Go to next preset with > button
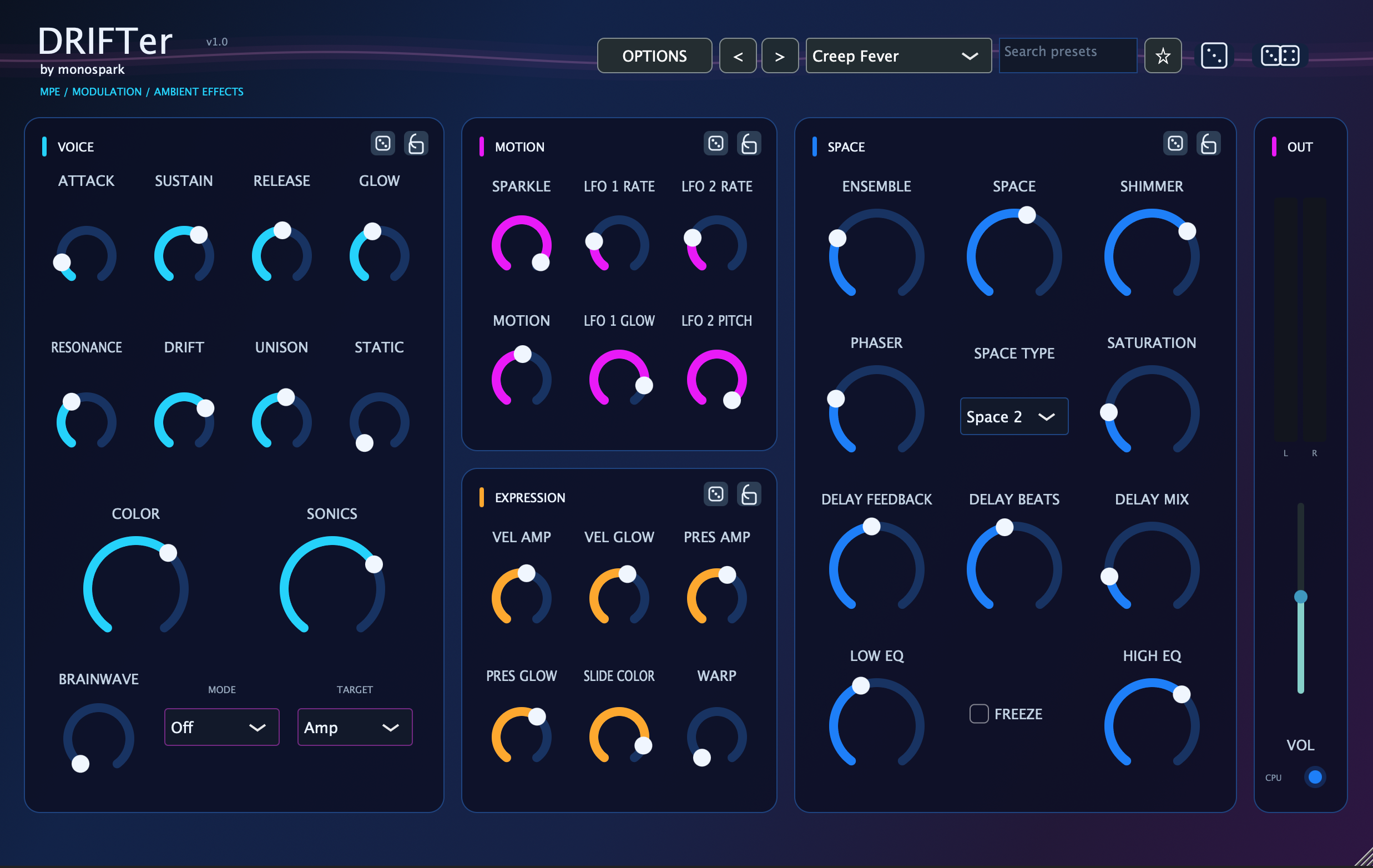The height and width of the screenshot is (868, 1373). (780, 55)
